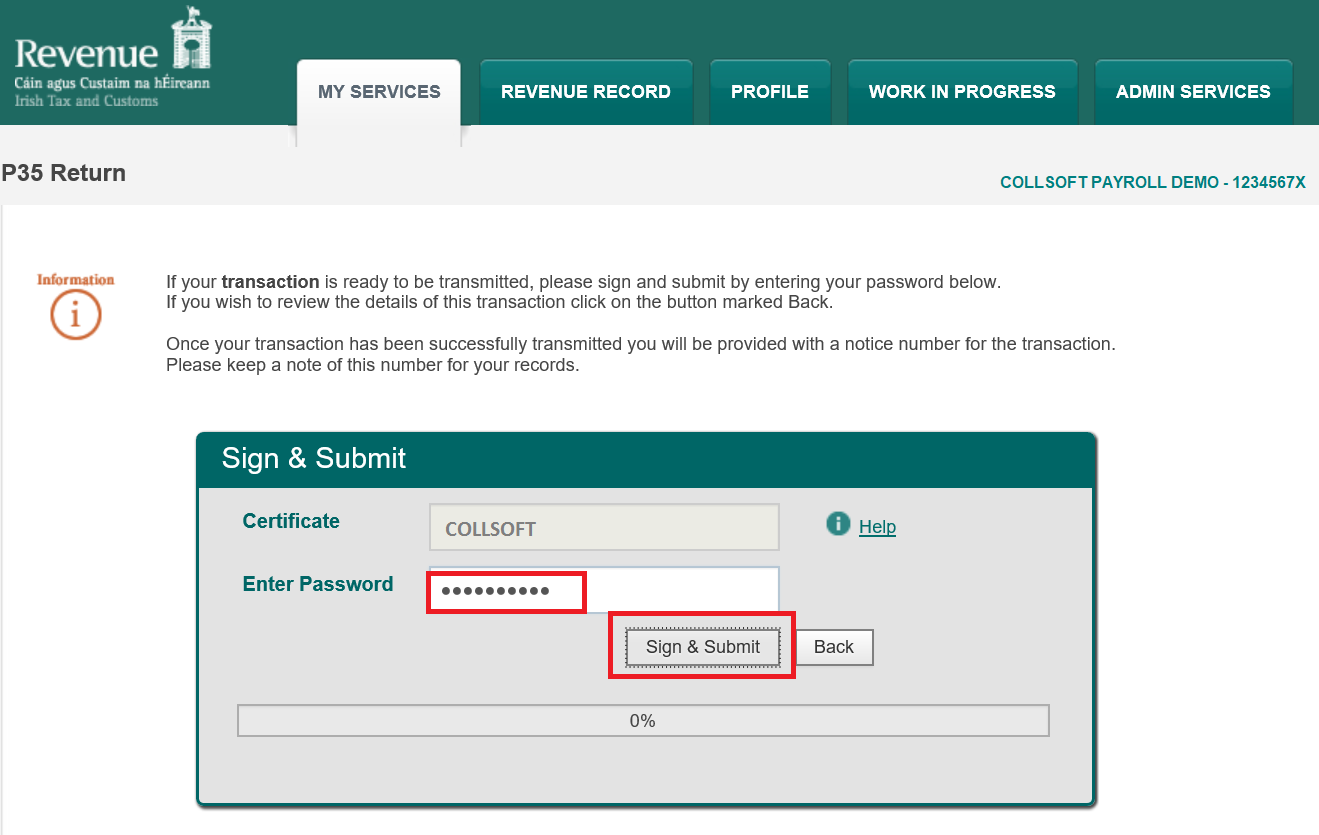Click the COLLSOFT PAYROLL DEMO account name
The height and width of the screenshot is (835, 1319).
tap(1152, 183)
